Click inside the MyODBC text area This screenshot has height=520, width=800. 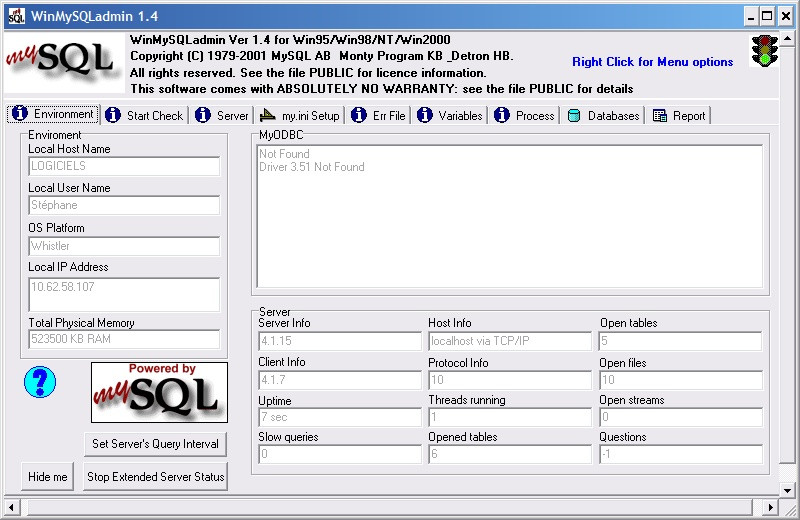pos(509,217)
